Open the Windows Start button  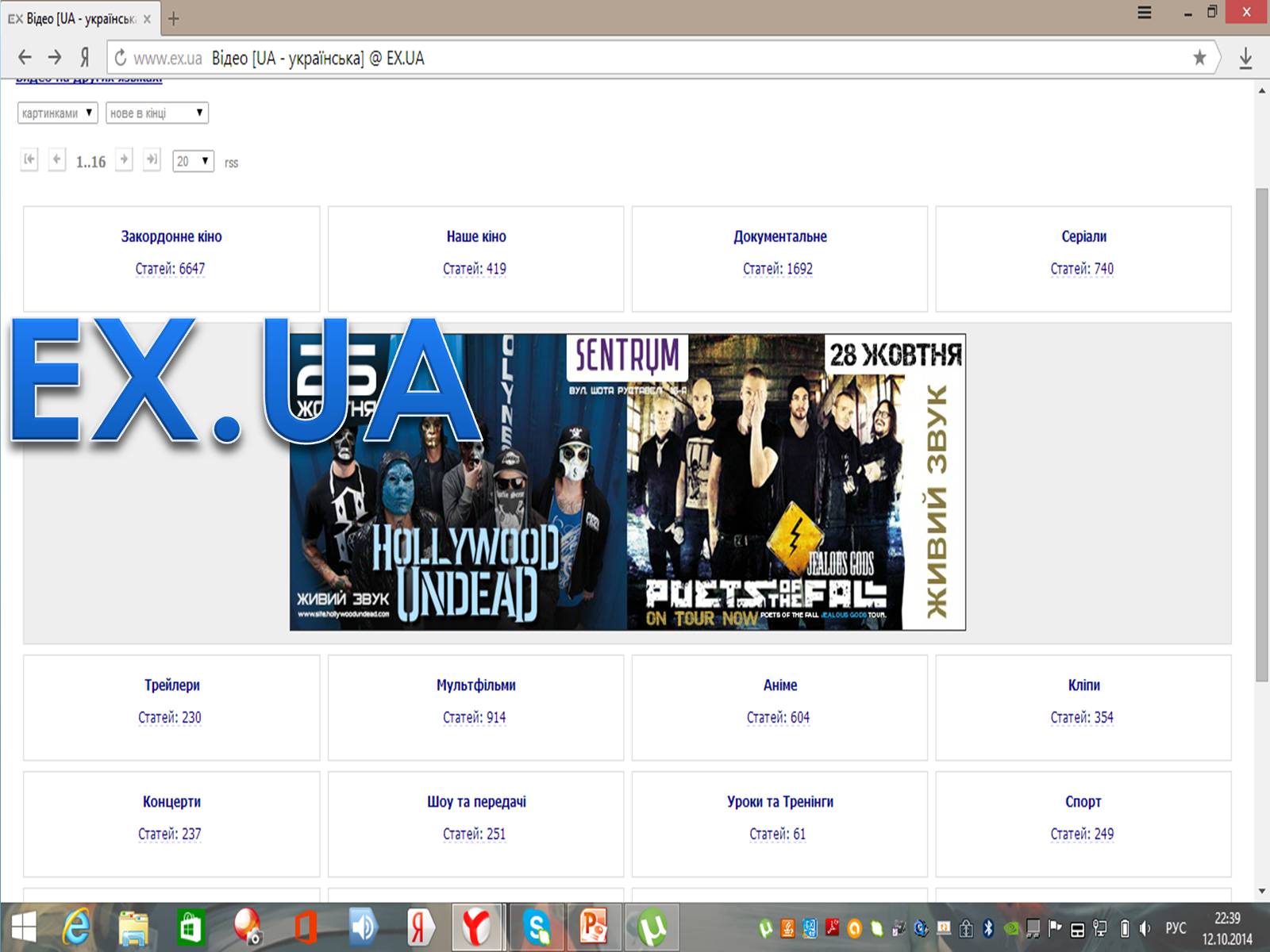23,927
